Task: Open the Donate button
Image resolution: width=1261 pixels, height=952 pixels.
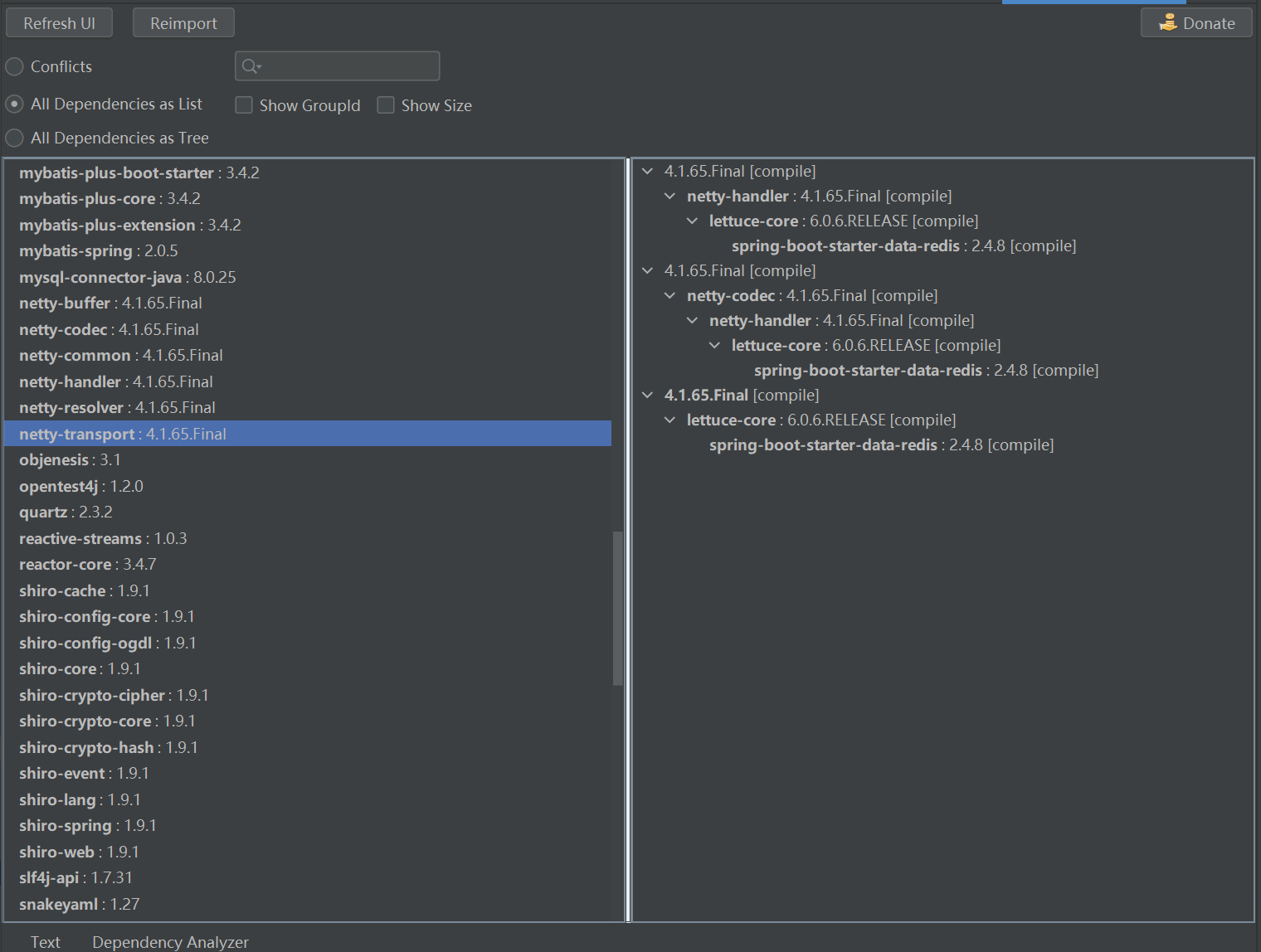Action: pyautogui.click(x=1196, y=23)
